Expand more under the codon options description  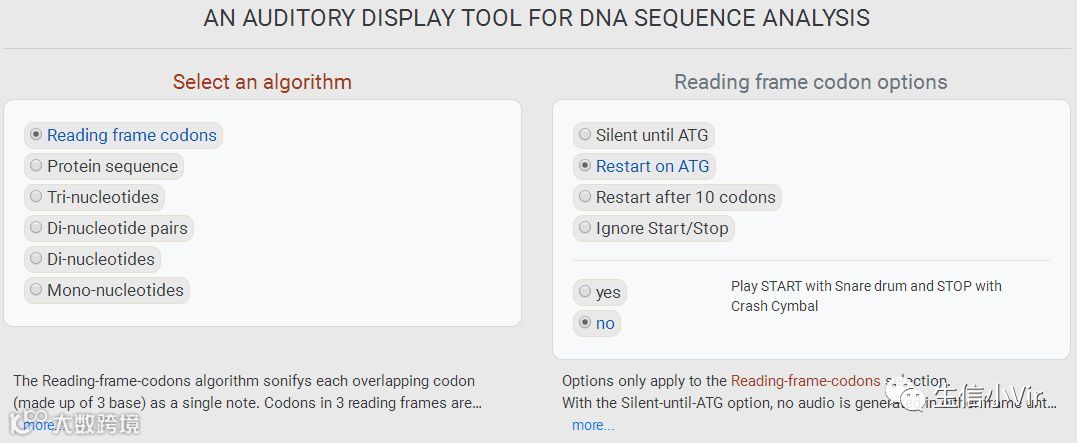click(592, 425)
